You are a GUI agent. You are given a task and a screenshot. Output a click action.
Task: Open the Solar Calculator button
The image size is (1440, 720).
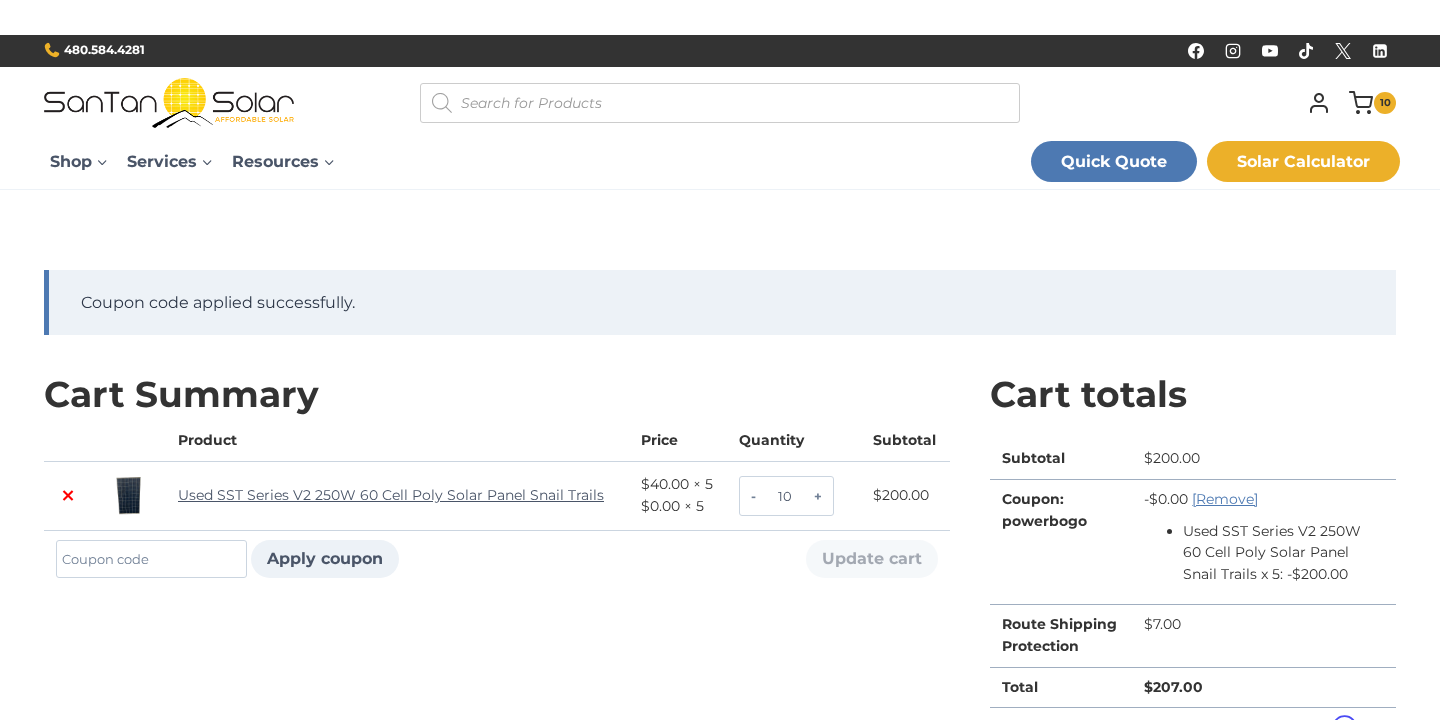[x=1303, y=162]
